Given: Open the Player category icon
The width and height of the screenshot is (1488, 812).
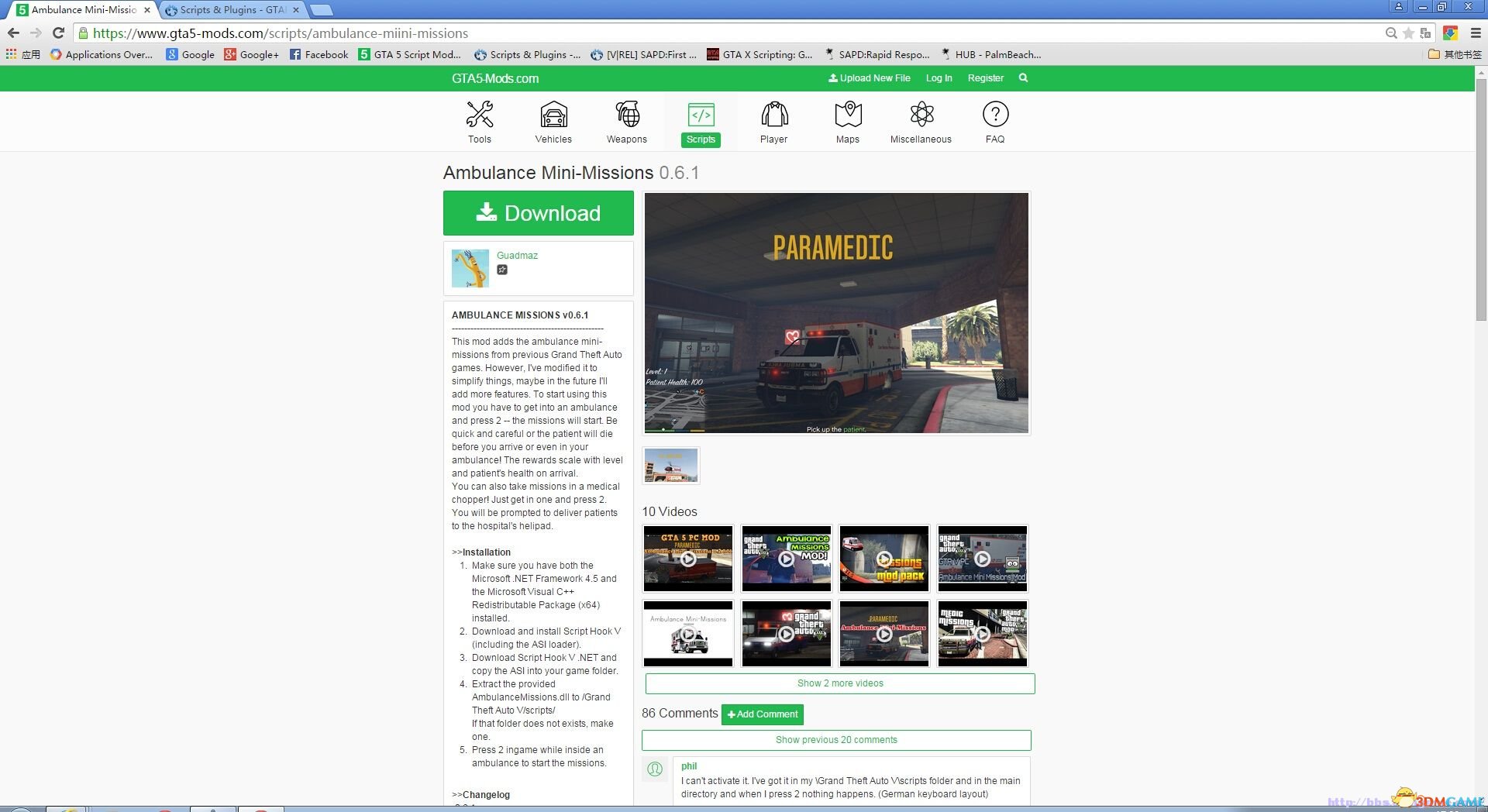Looking at the screenshot, I should tap(773, 115).
